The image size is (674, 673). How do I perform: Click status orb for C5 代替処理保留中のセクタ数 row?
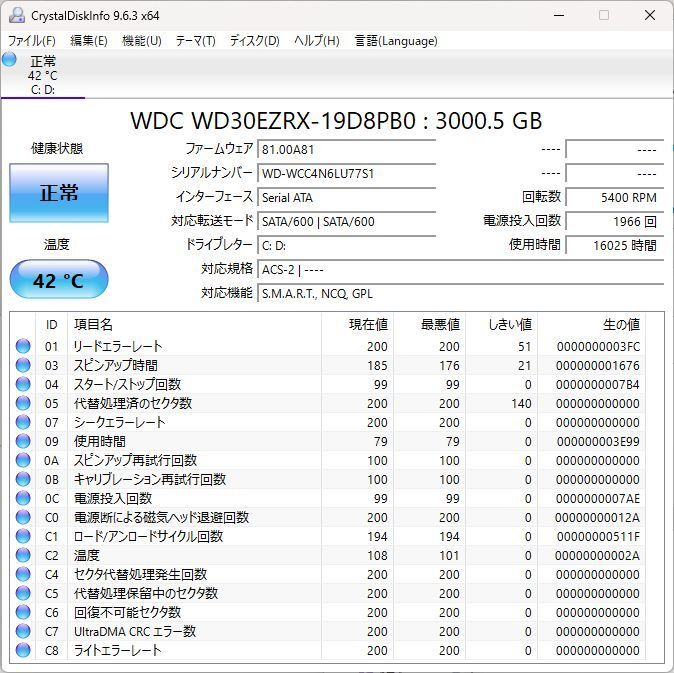(23, 593)
